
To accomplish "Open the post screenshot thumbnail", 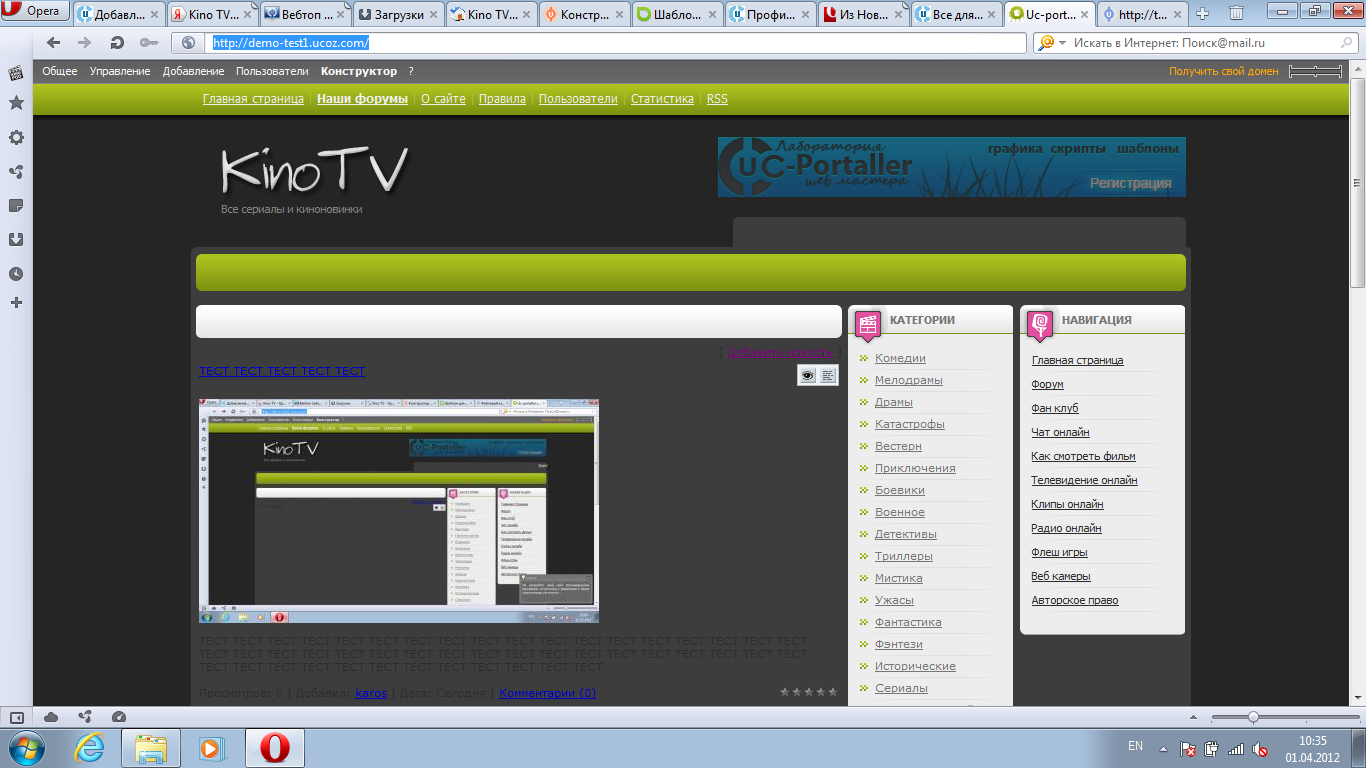I will [x=398, y=511].
